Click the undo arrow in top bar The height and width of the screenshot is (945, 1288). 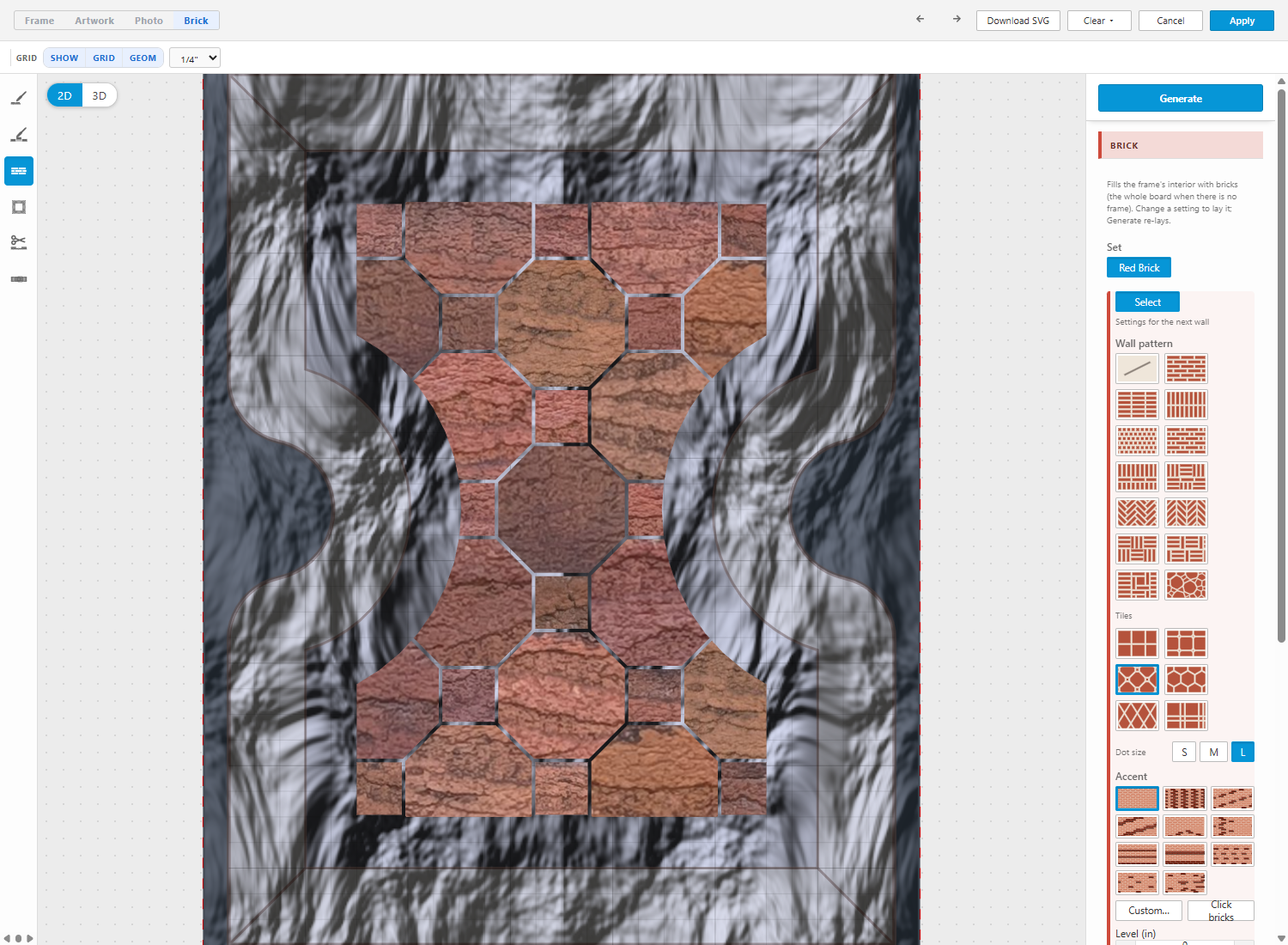coord(920,19)
